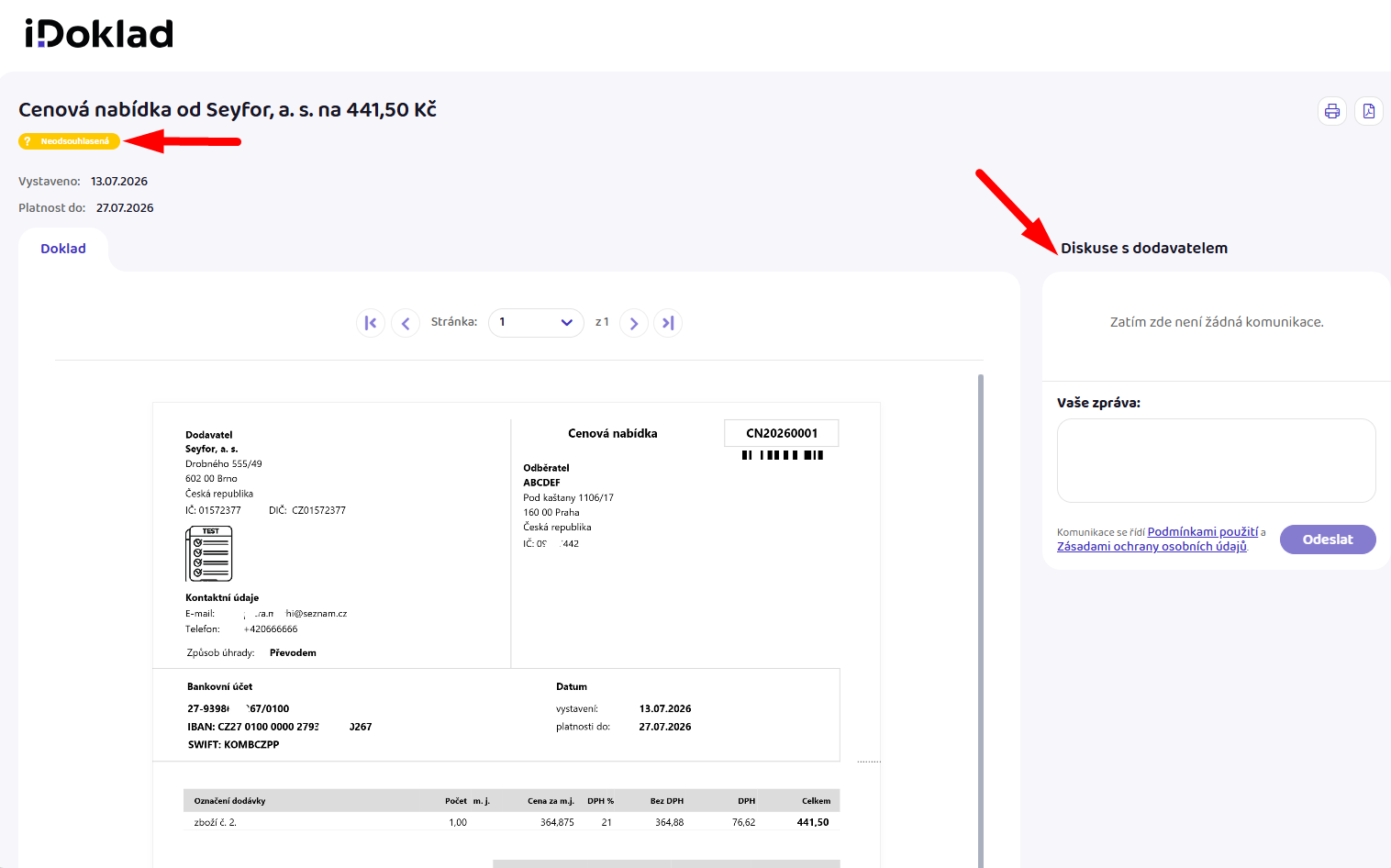Open the Podmínkami použití link
Image resolution: width=1391 pixels, height=868 pixels.
[1203, 532]
